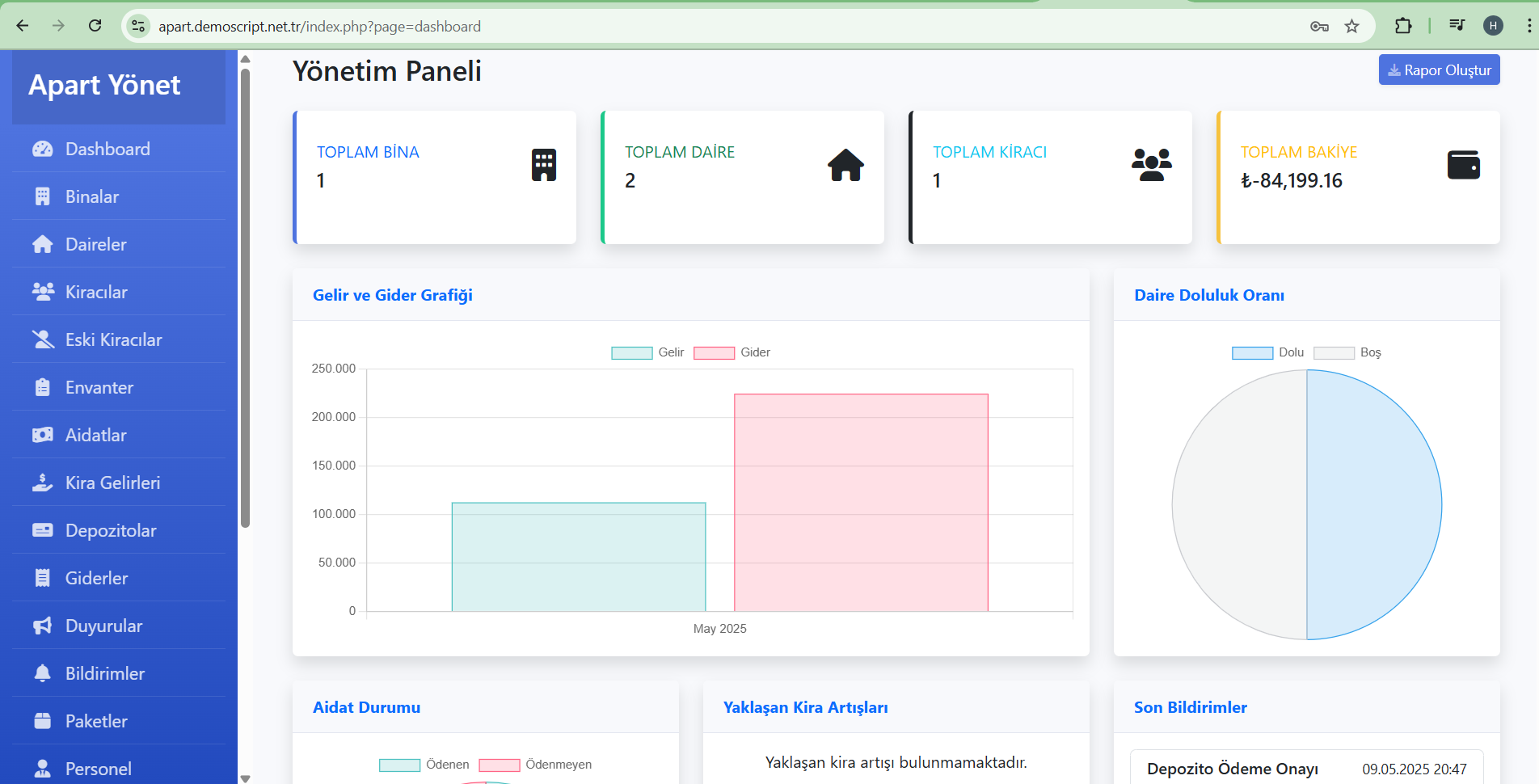Click the Eski Kiracılar crossed-user icon
This screenshot has height=784, width=1539.
[x=42, y=340]
